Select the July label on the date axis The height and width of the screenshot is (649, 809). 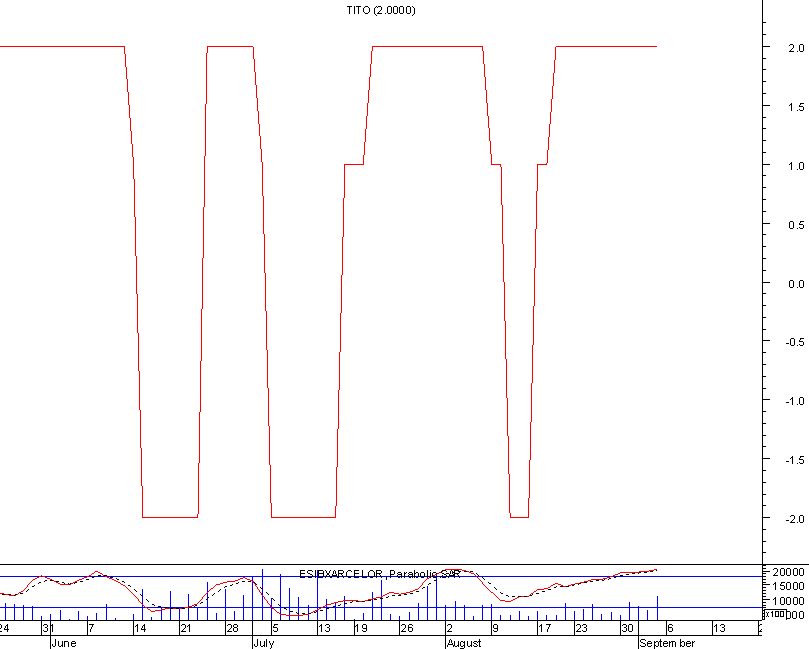[262, 644]
